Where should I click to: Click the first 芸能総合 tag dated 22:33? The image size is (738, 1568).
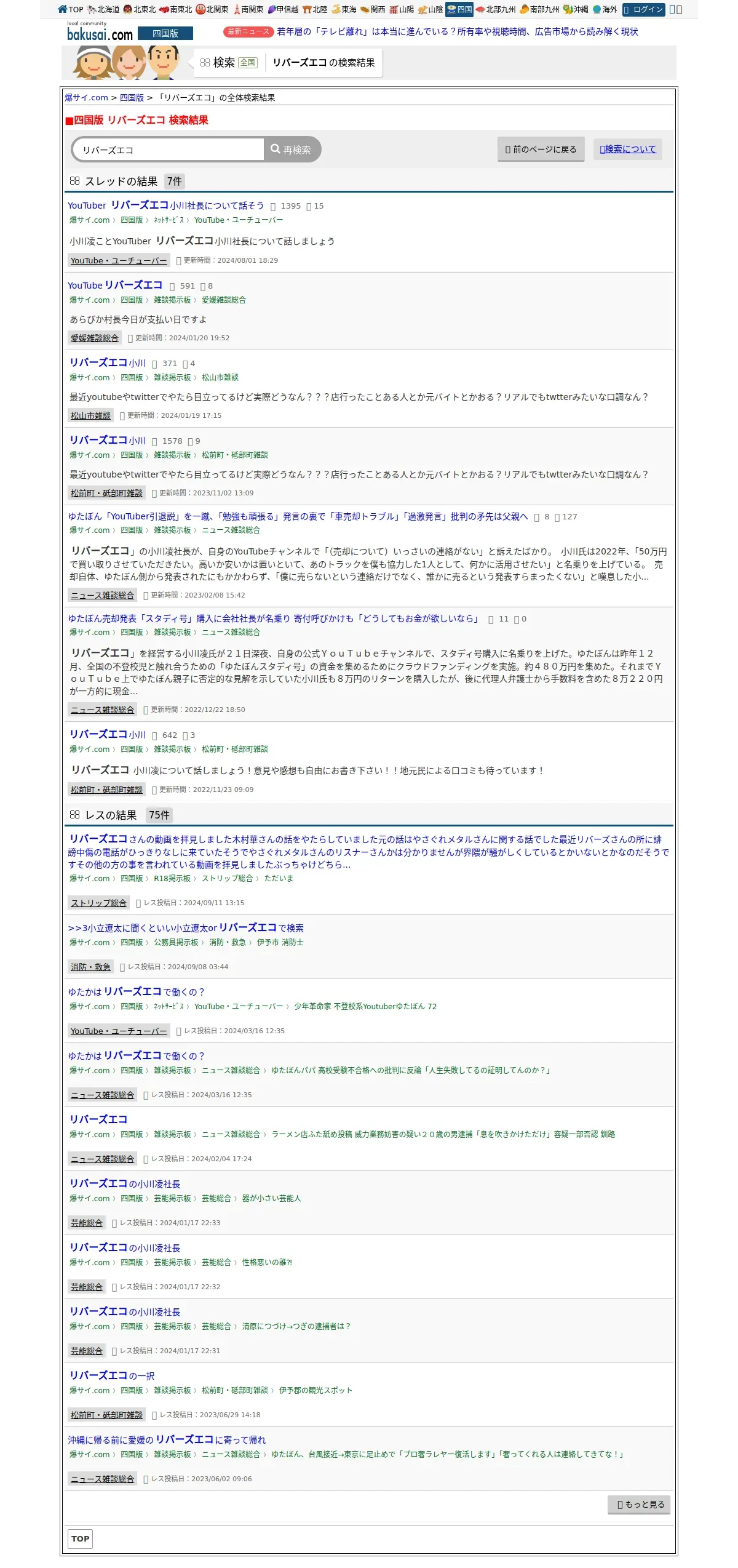[x=87, y=1223]
